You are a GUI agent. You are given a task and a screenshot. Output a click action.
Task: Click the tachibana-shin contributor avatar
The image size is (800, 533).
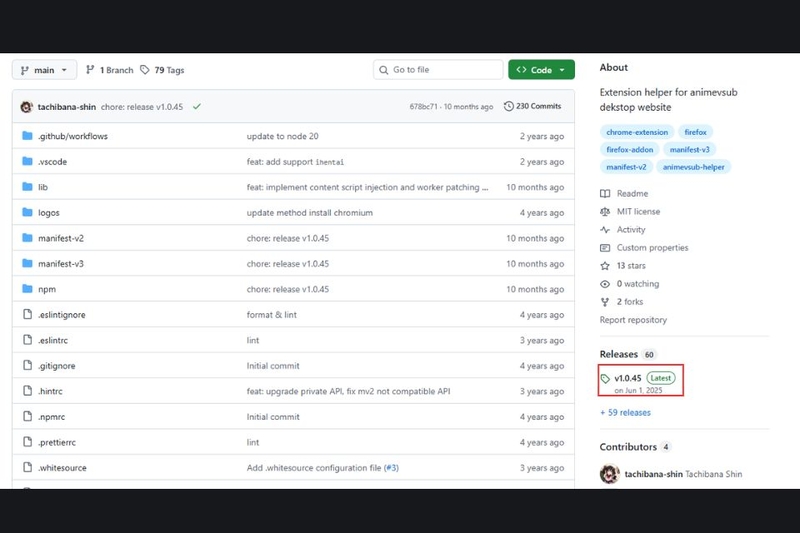[610, 474]
